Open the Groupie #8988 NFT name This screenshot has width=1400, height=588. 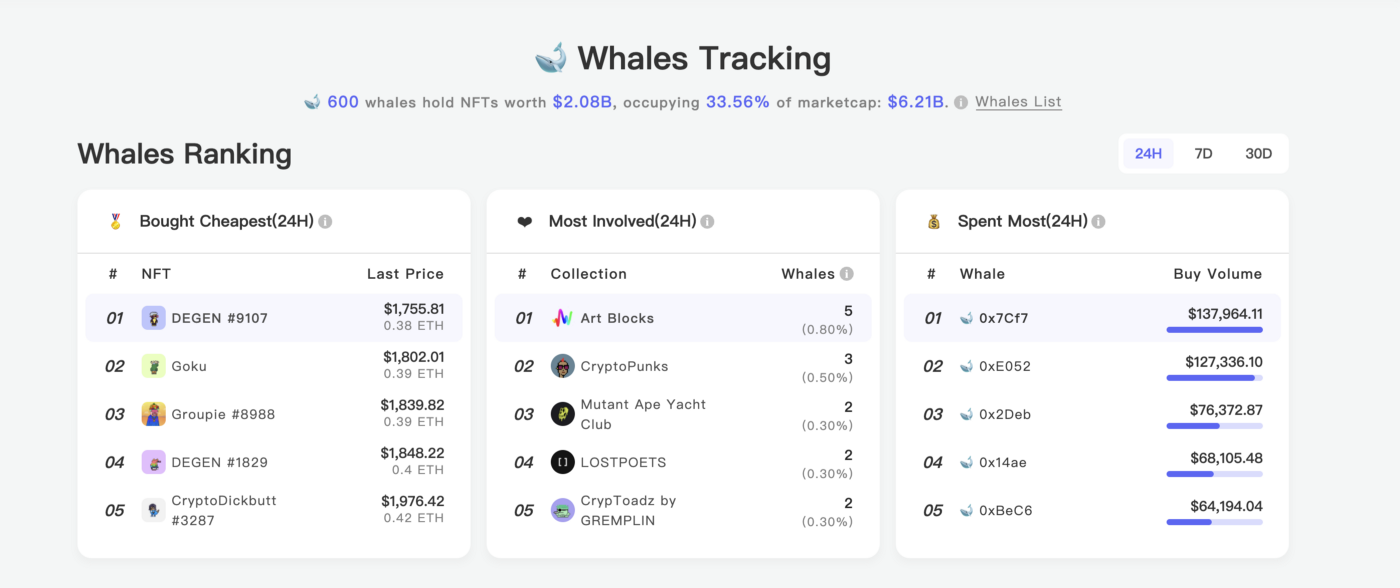[x=223, y=414]
